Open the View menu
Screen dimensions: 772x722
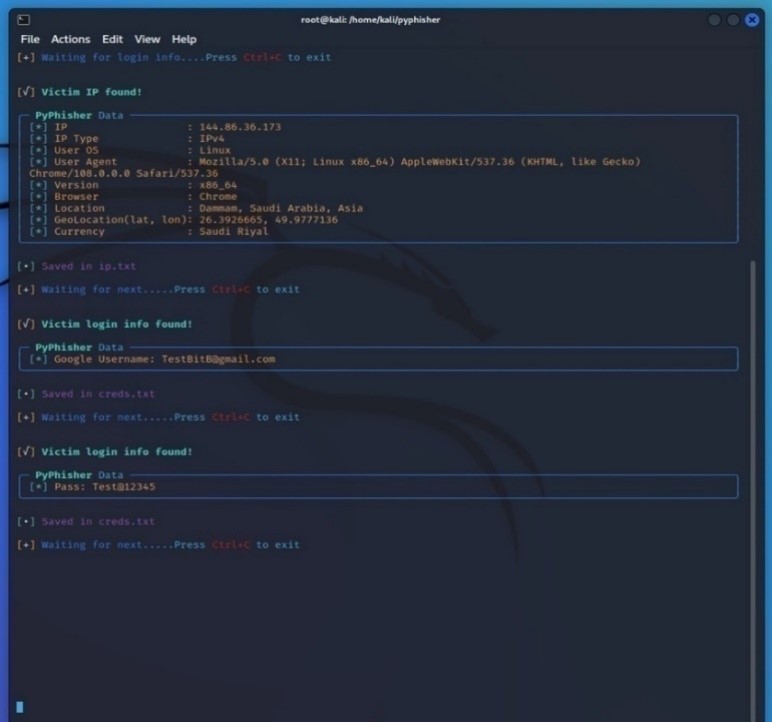point(147,39)
